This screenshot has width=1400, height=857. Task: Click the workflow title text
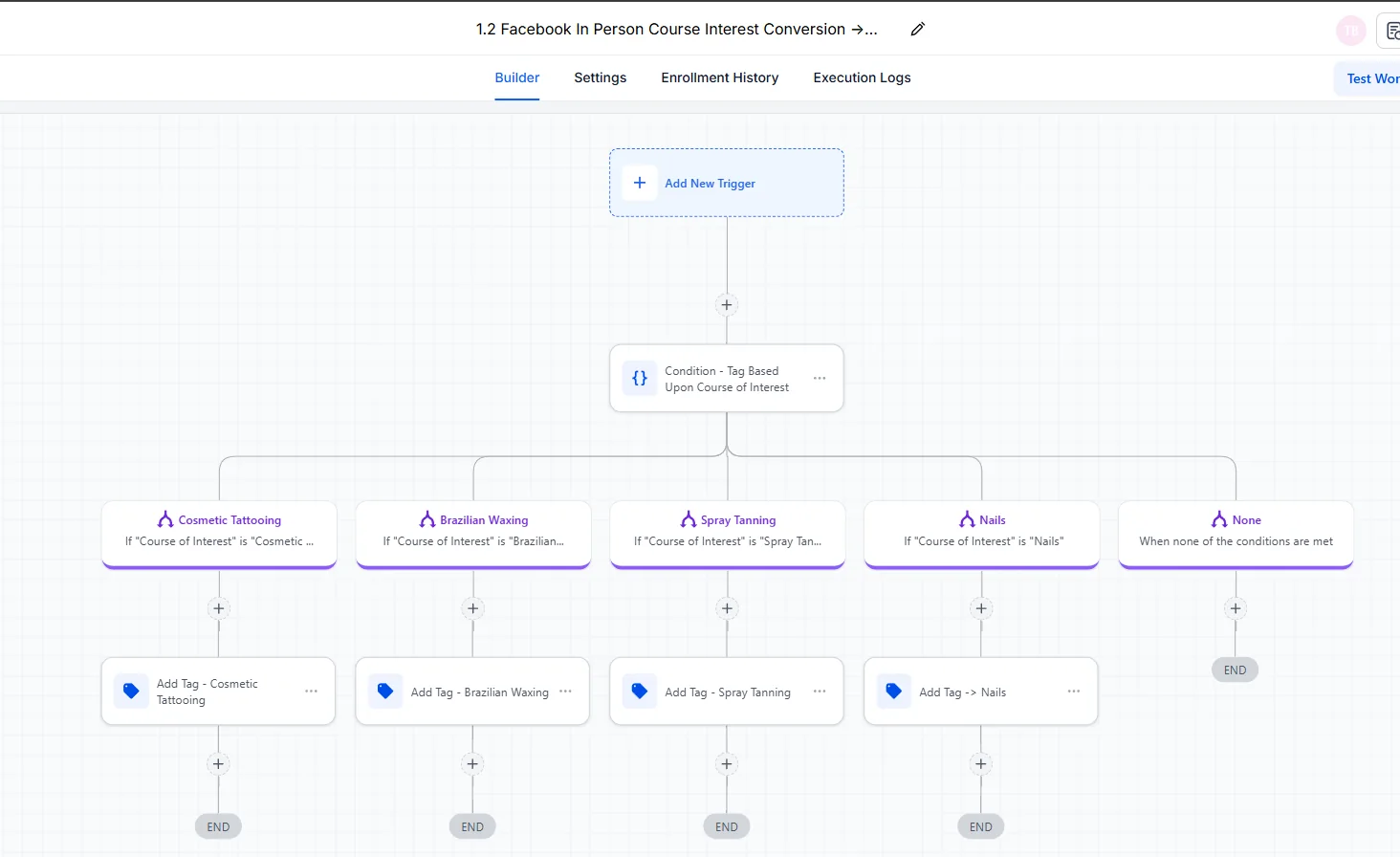pyautogui.click(x=676, y=29)
